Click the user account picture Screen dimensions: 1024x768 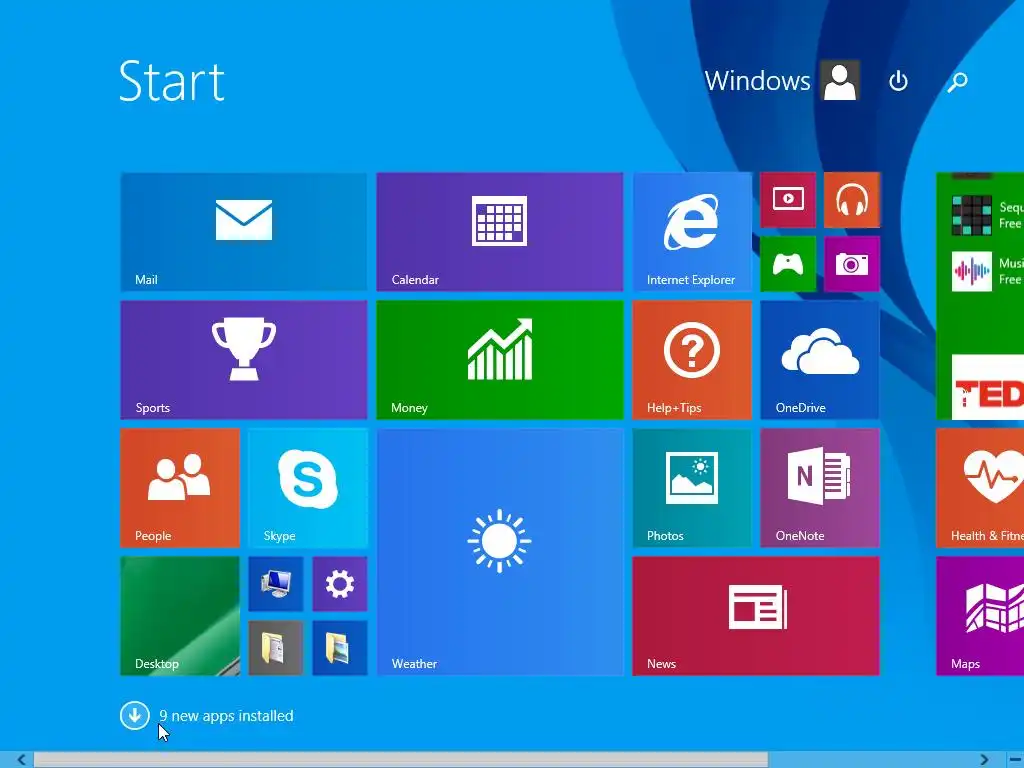840,81
